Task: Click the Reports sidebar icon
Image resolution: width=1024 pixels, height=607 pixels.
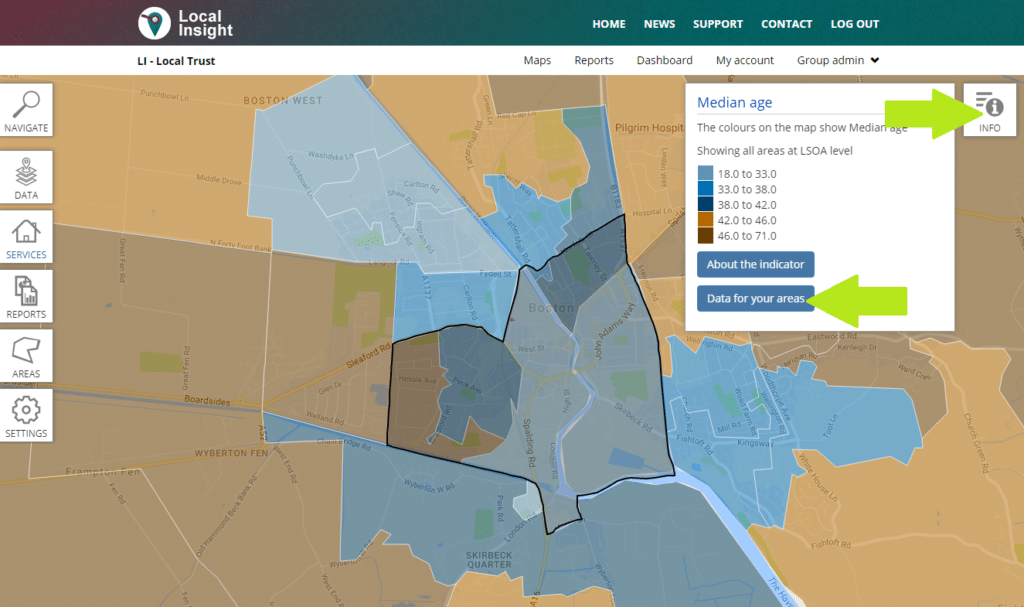Action: 26,297
